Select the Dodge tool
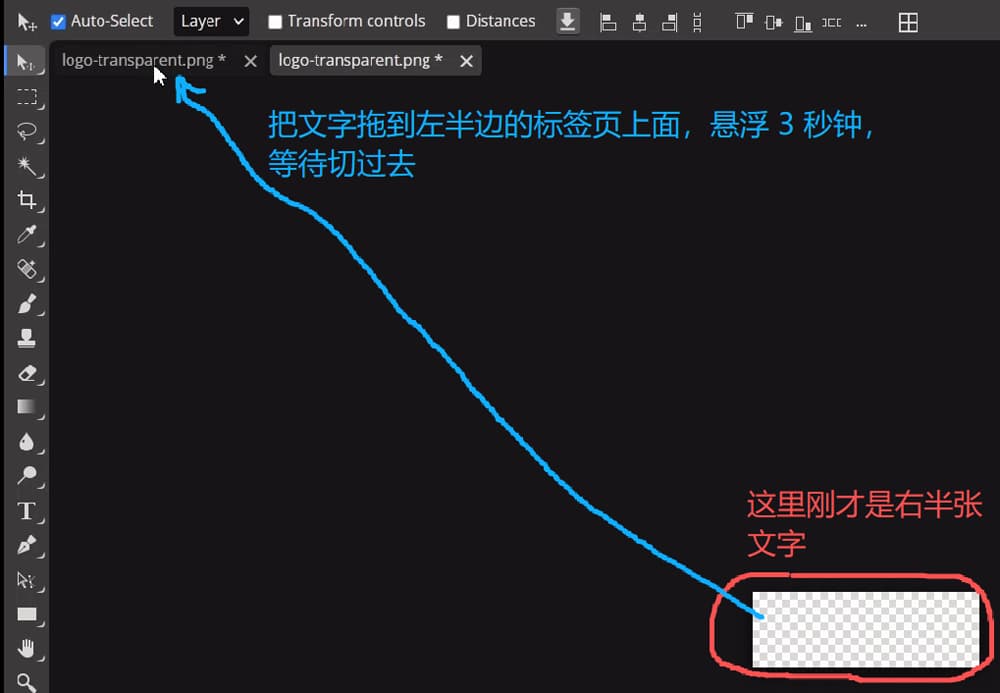 pyautogui.click(x=26, y=476)
